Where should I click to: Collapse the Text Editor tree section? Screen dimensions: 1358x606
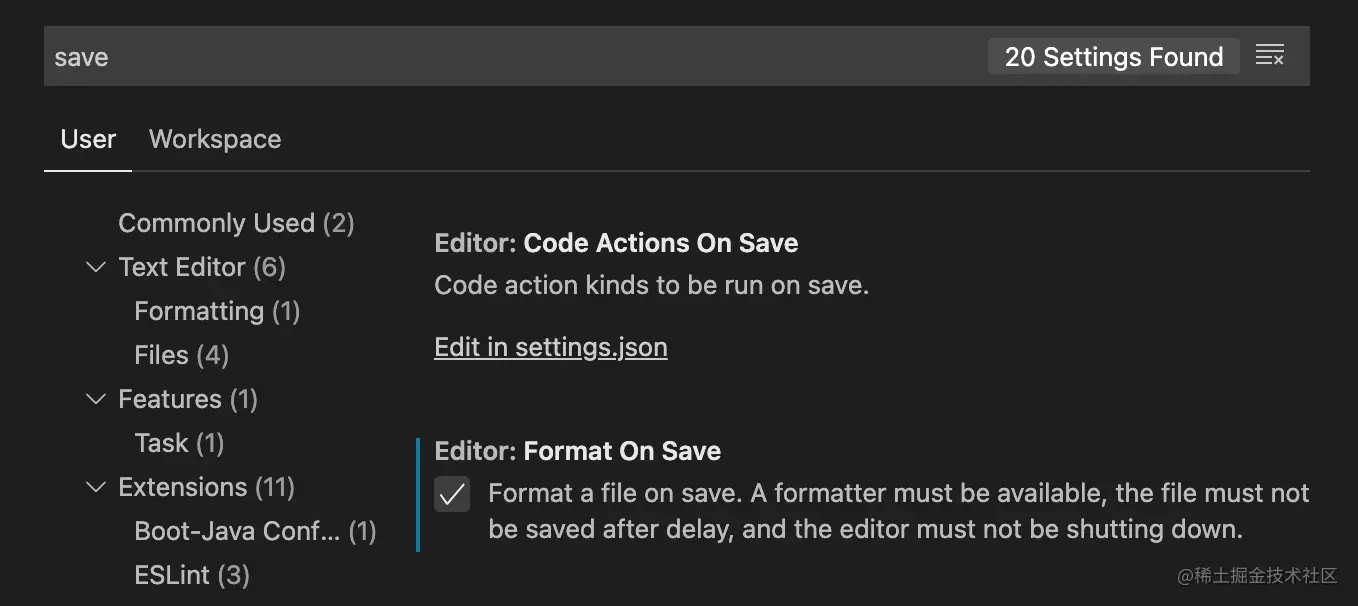click(96, 267)
